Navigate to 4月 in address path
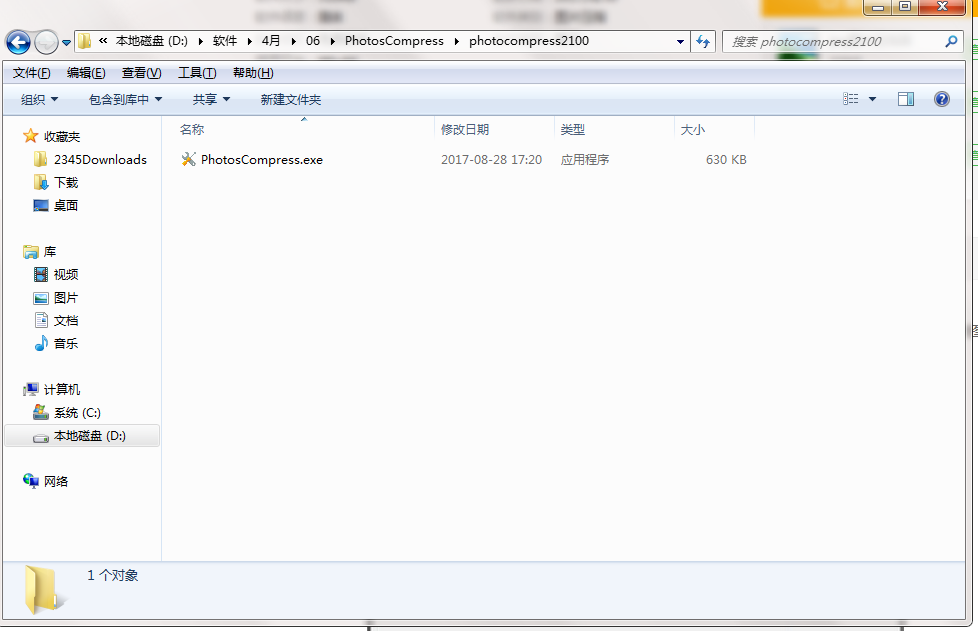 click(x=271, y=41)
